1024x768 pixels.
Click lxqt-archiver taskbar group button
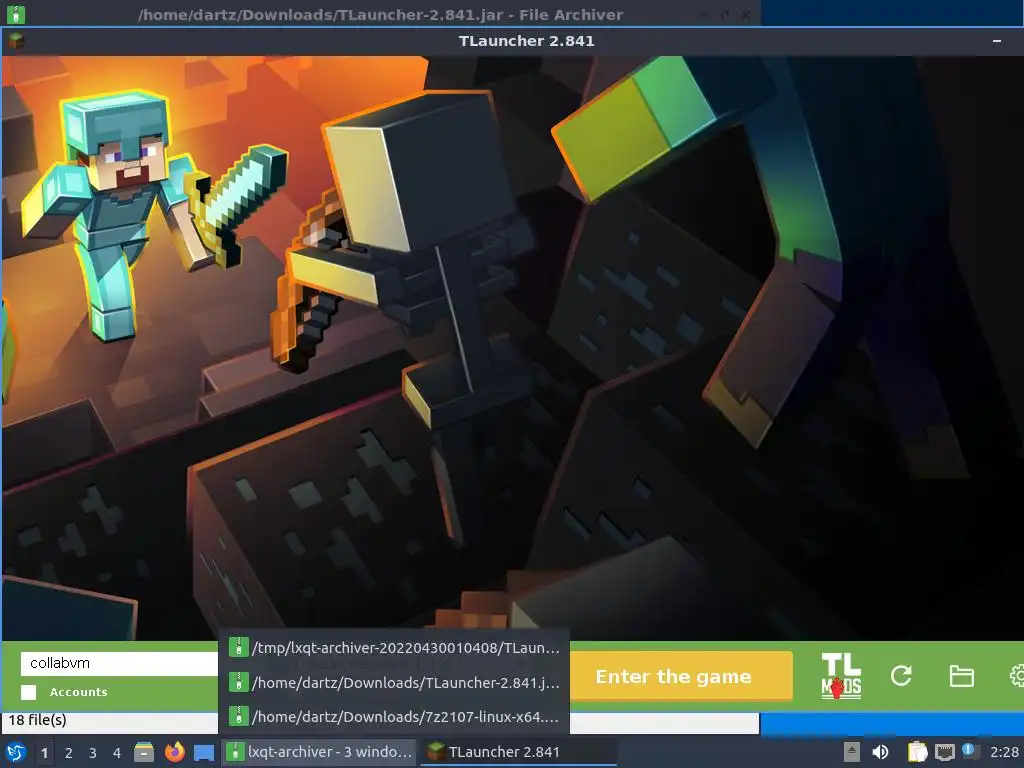tap(319, 752)
